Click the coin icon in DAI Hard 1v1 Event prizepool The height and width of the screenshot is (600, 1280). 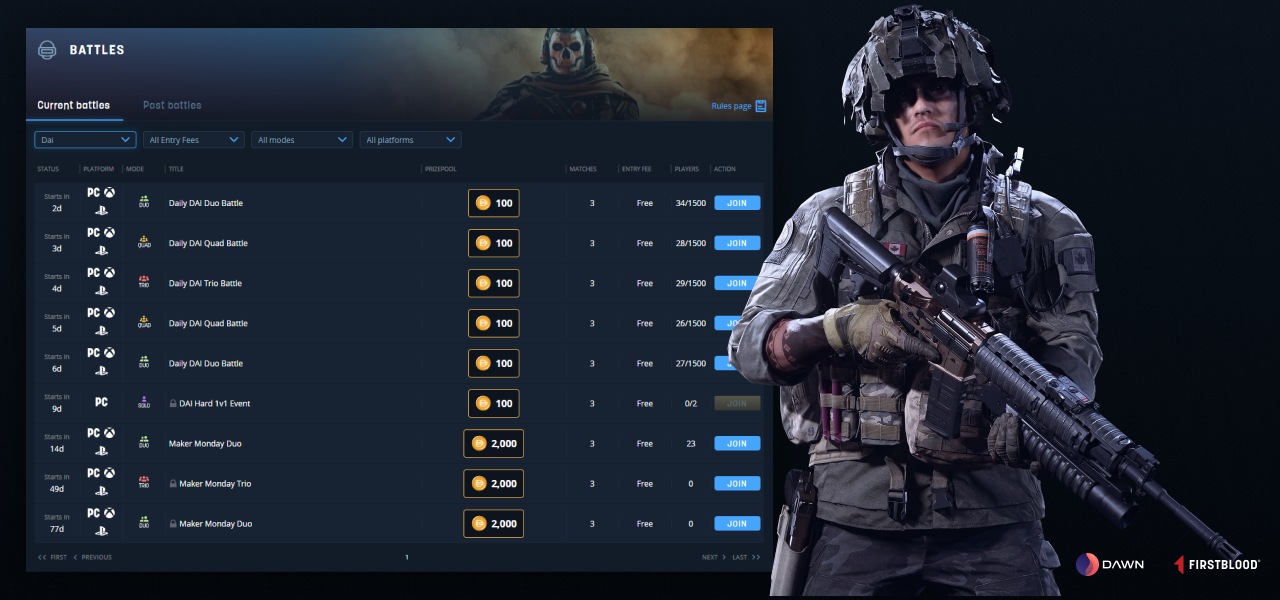pyautogui.click(x=483, y=403)
